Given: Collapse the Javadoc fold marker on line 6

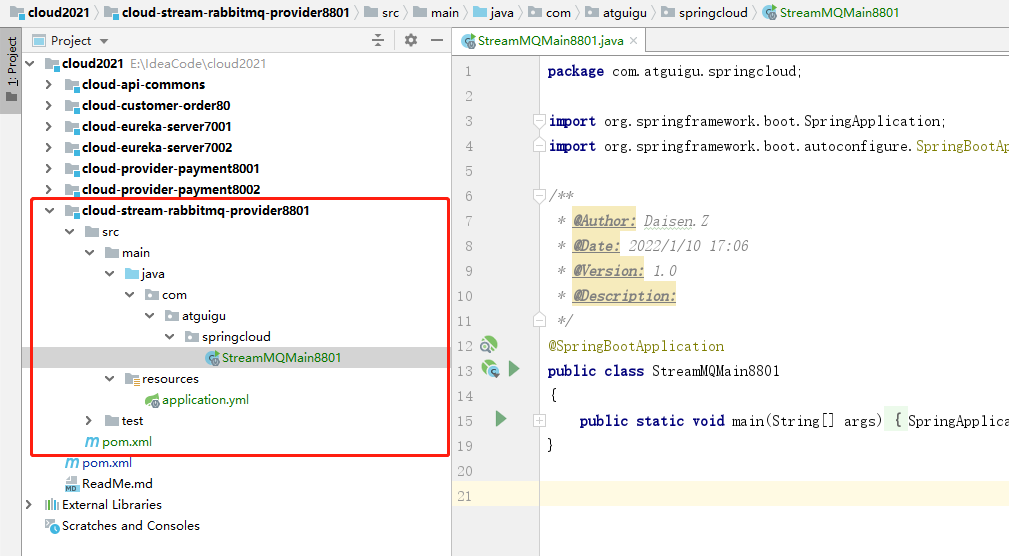Looking at the screenshot, I should (x=539, y=196).
